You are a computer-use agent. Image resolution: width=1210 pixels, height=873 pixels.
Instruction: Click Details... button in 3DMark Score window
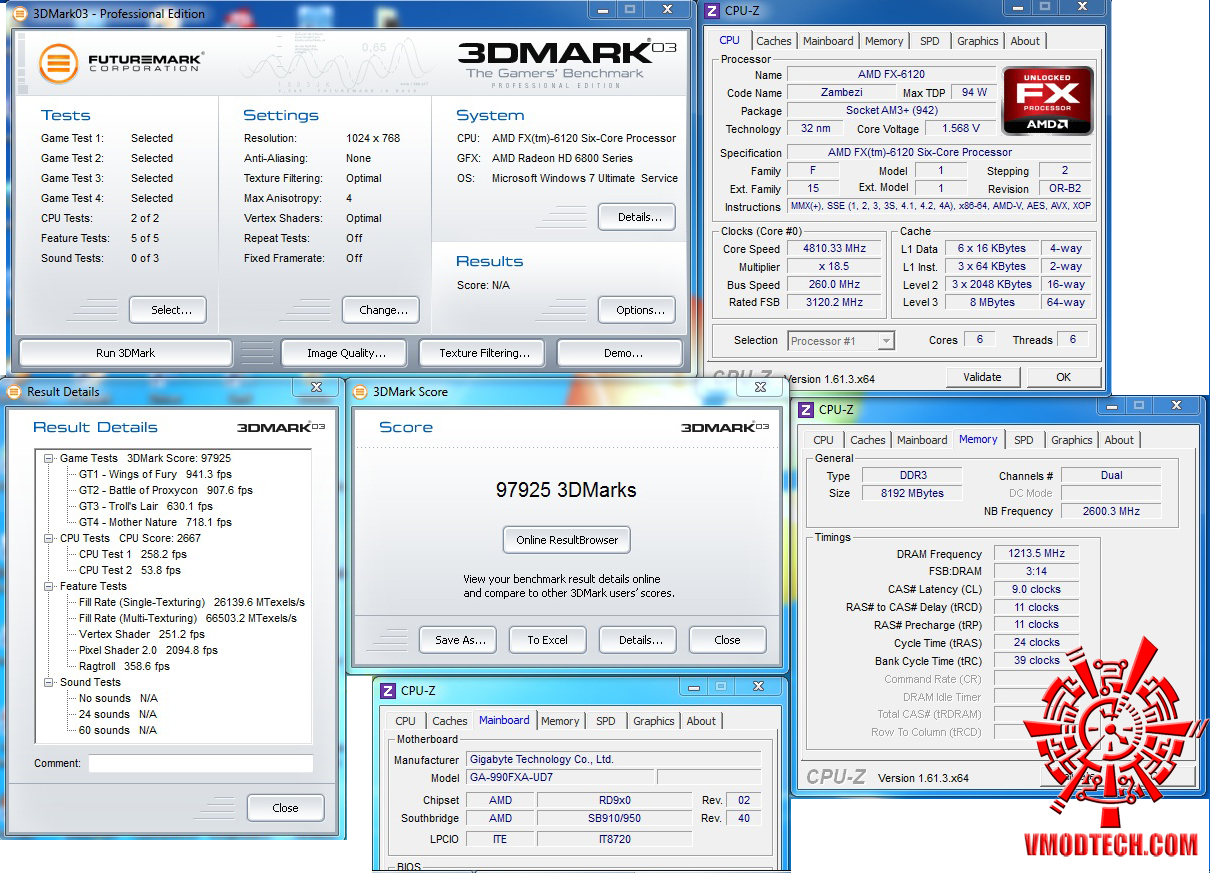pos(640,640)
